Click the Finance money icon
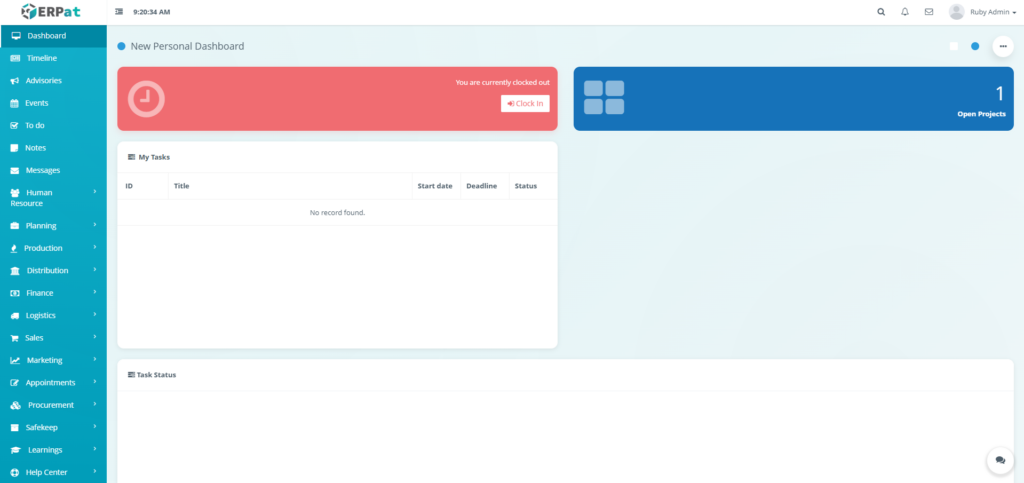1024x483 pixels. [15, 293]
